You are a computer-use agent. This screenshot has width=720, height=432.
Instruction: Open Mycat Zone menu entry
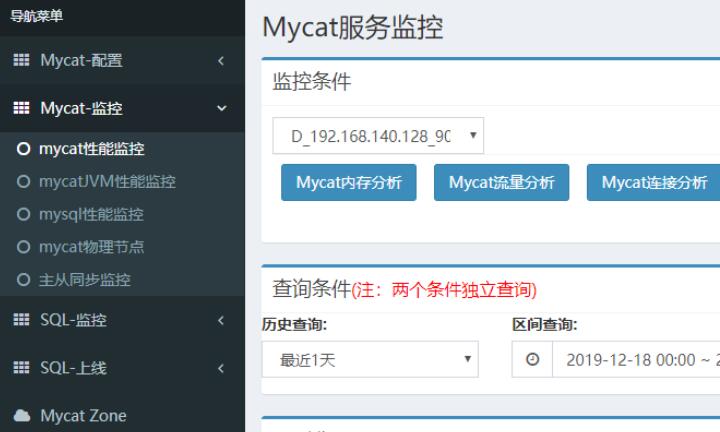point(83,415)
